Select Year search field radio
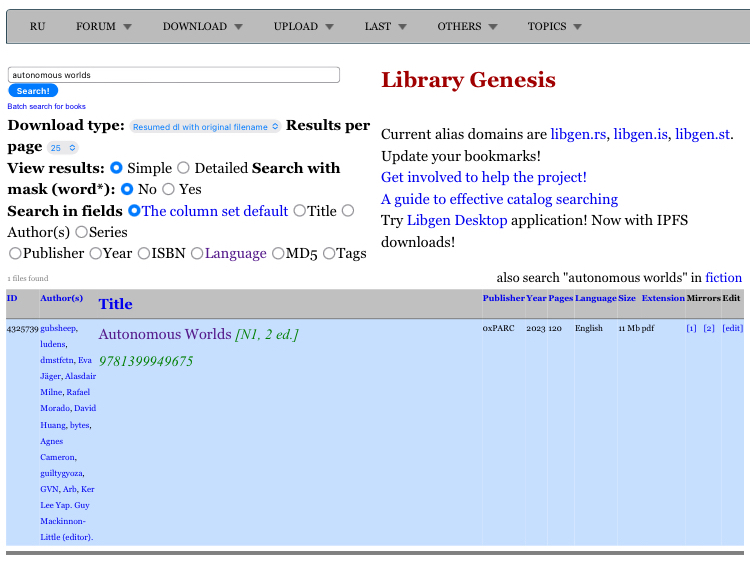 [96, 253]
